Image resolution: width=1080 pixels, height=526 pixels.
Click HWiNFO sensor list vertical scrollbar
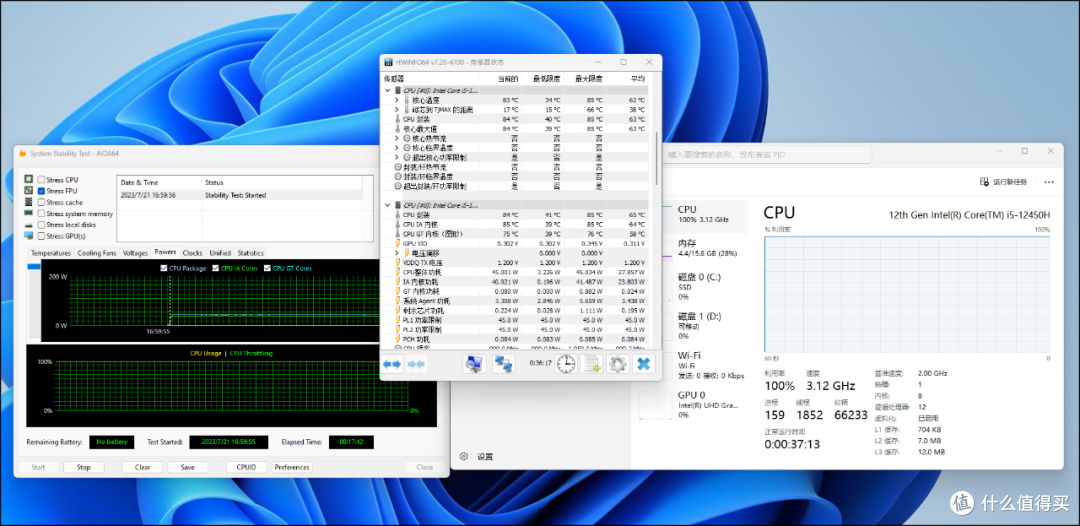click(x=656, y=158)
